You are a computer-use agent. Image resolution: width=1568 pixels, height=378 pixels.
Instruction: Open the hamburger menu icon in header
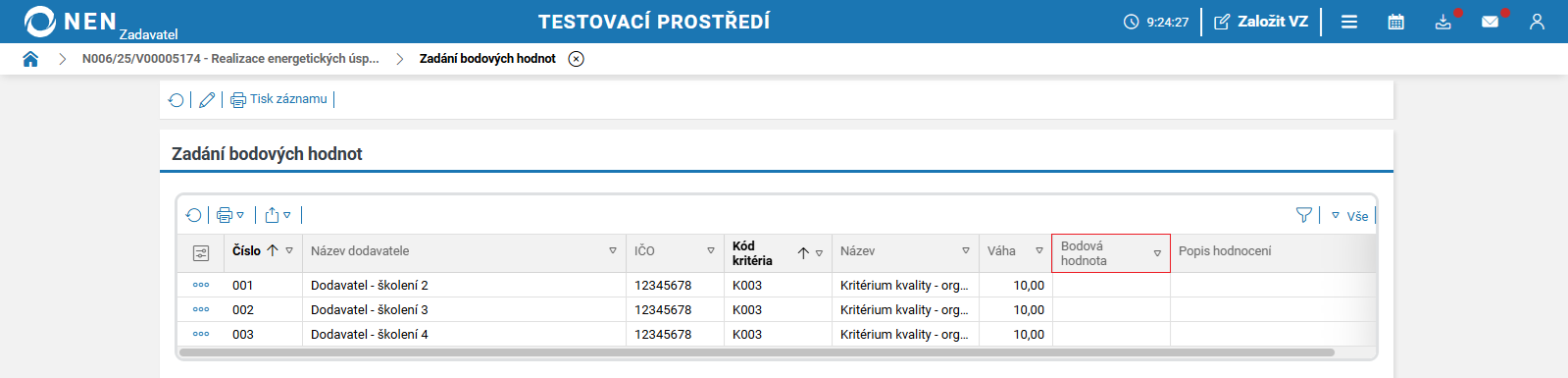(x=1349, y=22)
